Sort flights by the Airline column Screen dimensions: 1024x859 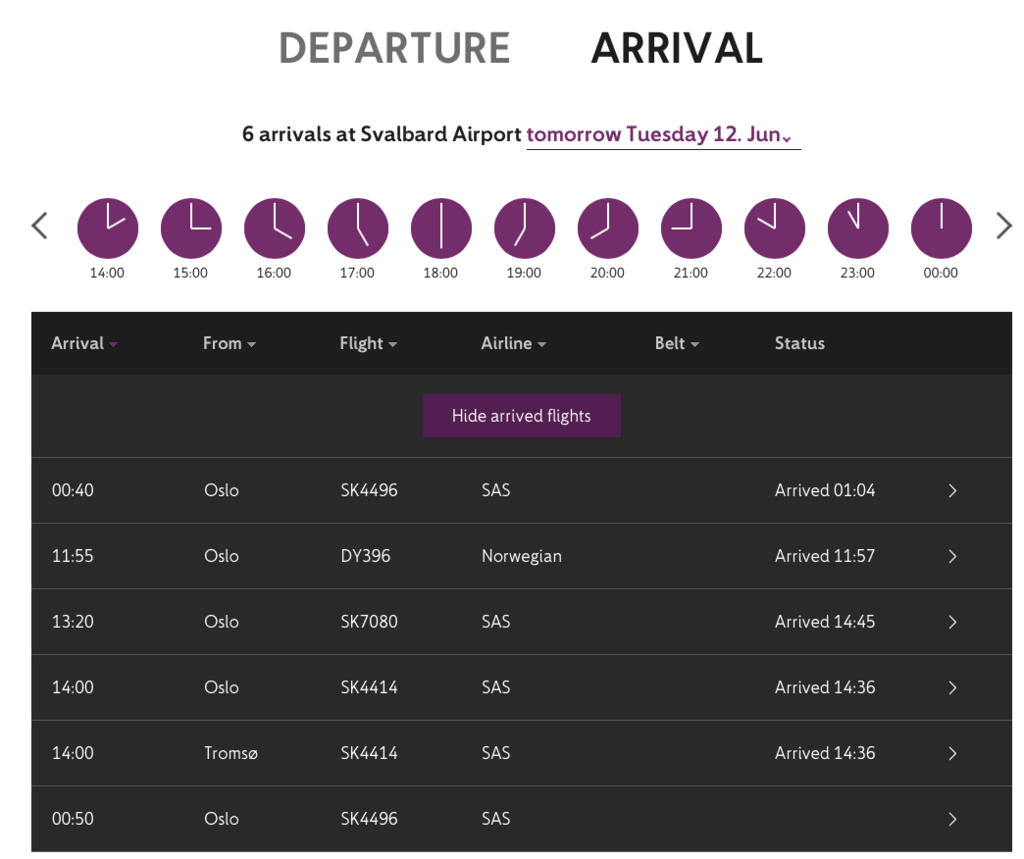(x=513, y=343)
